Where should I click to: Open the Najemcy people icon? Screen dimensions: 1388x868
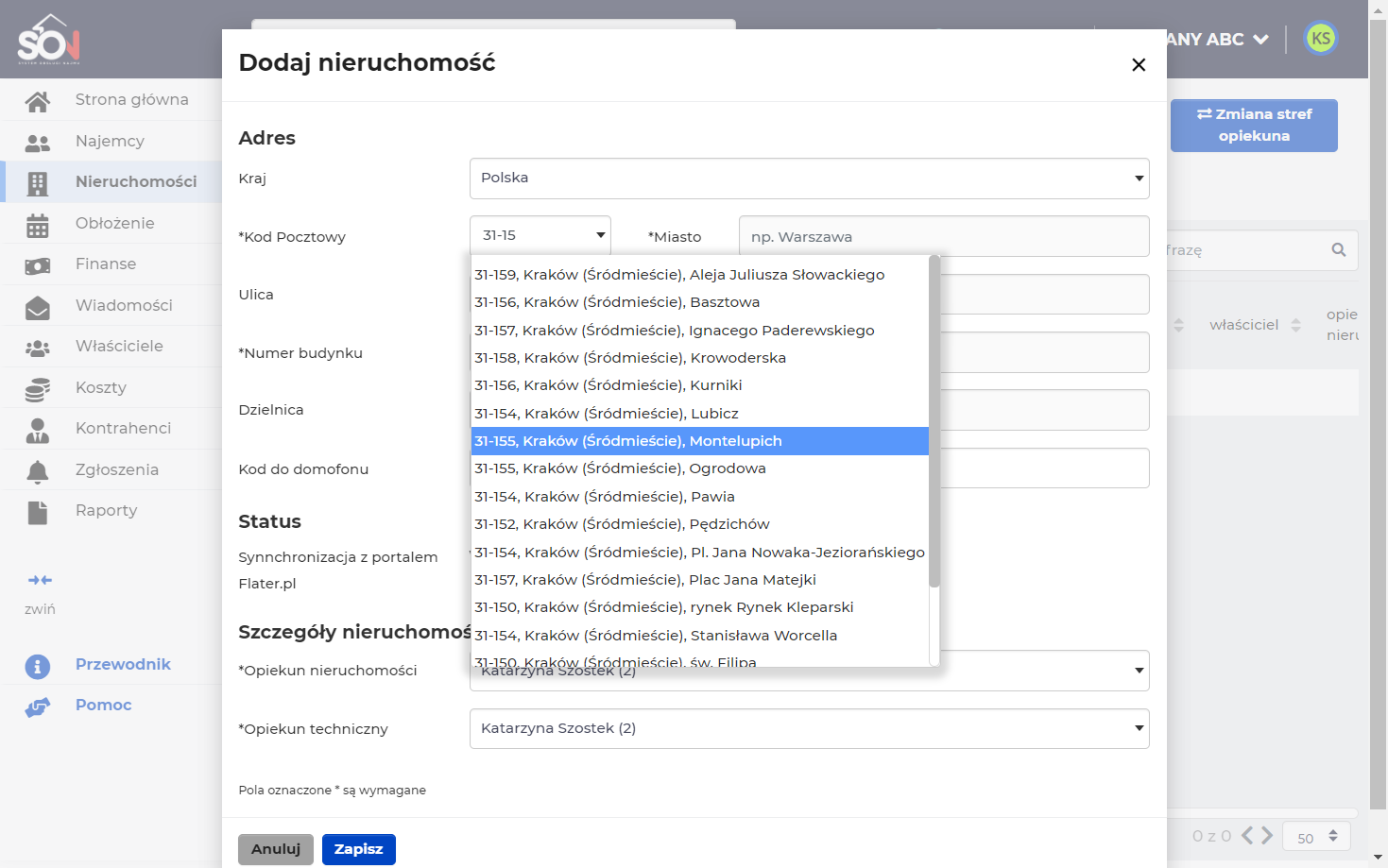[x=38, y=143]
